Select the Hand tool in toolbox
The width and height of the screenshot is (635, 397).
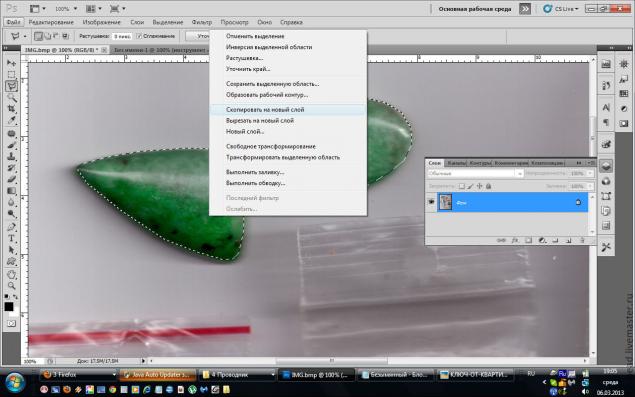click(11, 274)
